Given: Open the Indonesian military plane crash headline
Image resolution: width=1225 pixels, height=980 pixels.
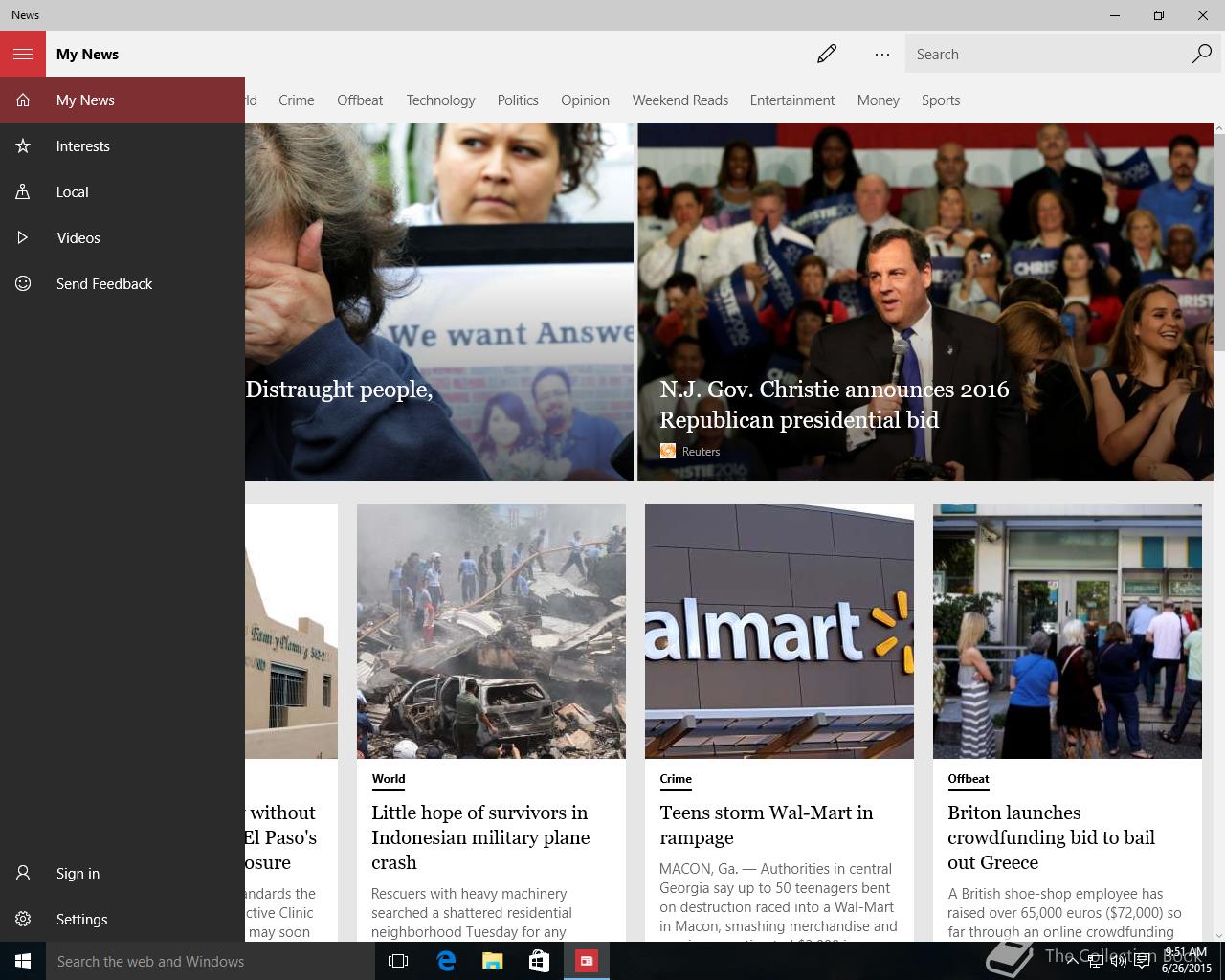Looking at the screenshot, I should 480,836.
